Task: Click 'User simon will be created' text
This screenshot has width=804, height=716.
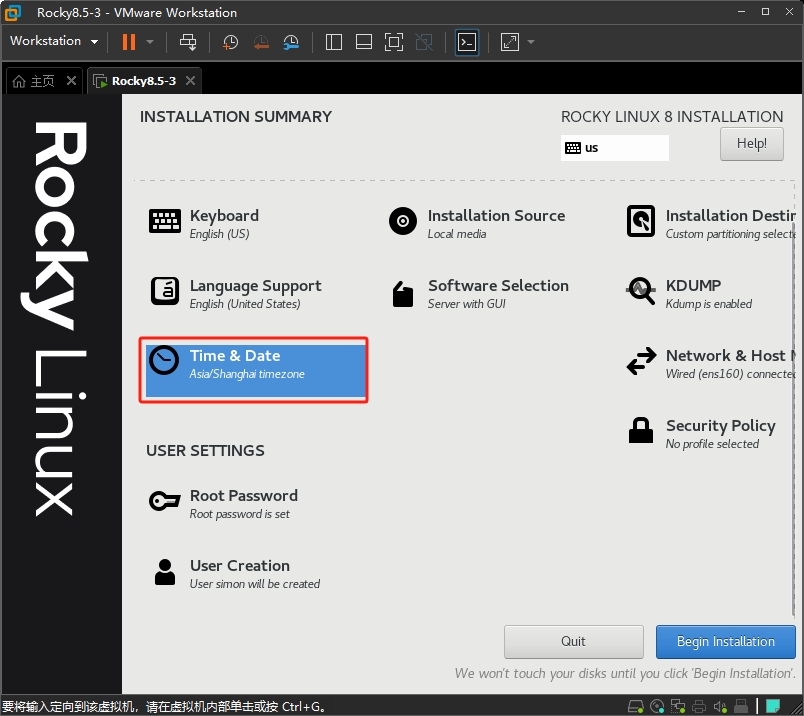Action: click(x=255, y=584)
